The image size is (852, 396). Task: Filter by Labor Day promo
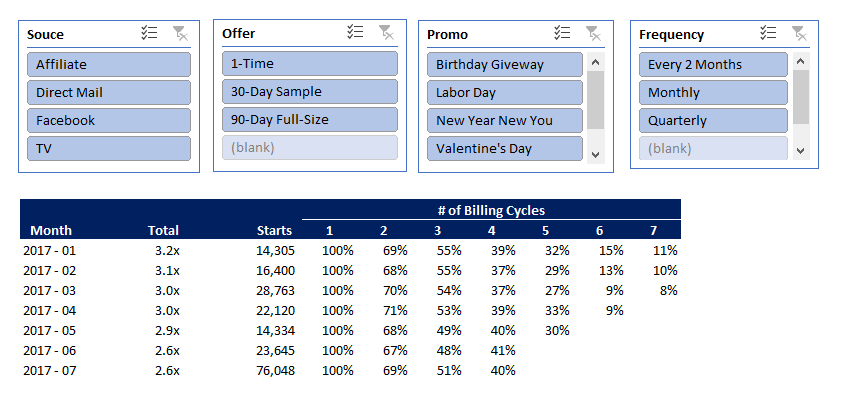pyautogui.click(x=505, y=93)
